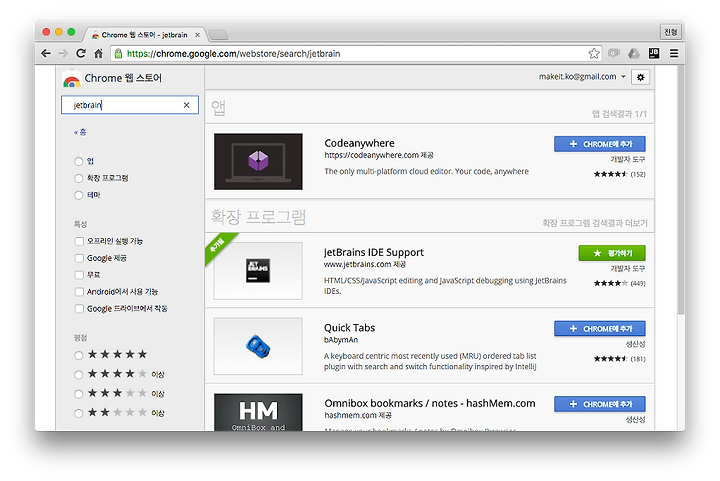Click the forward navigation arrow

point(63,53)
